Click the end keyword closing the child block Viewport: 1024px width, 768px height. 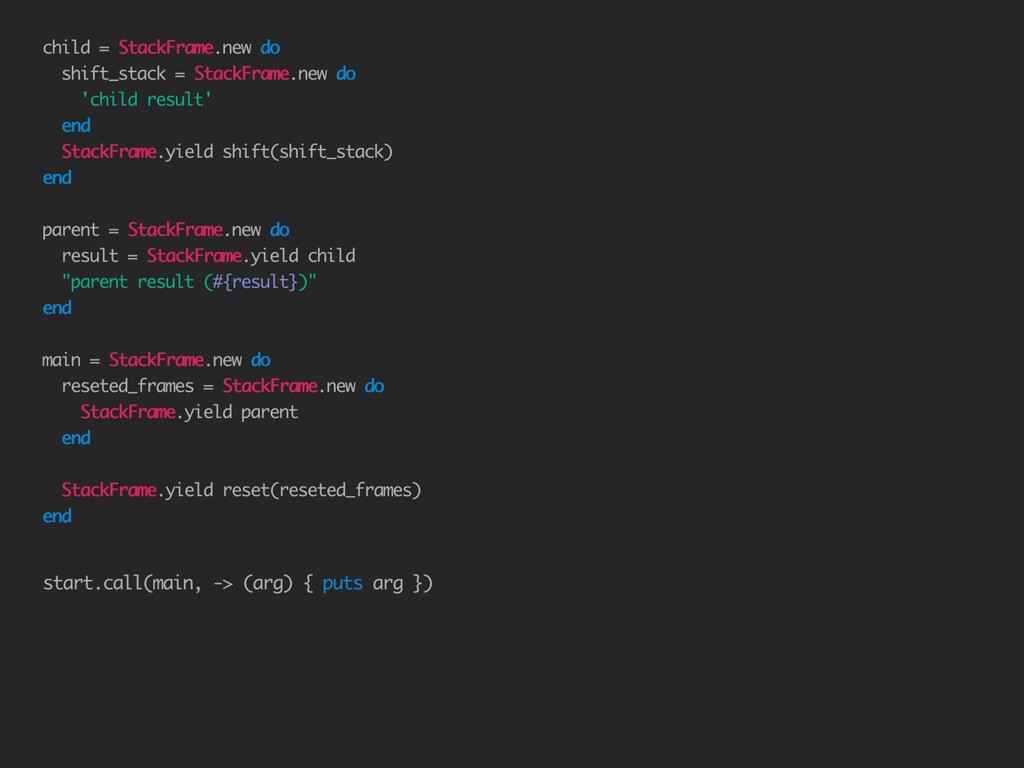[x=57, y=178]
